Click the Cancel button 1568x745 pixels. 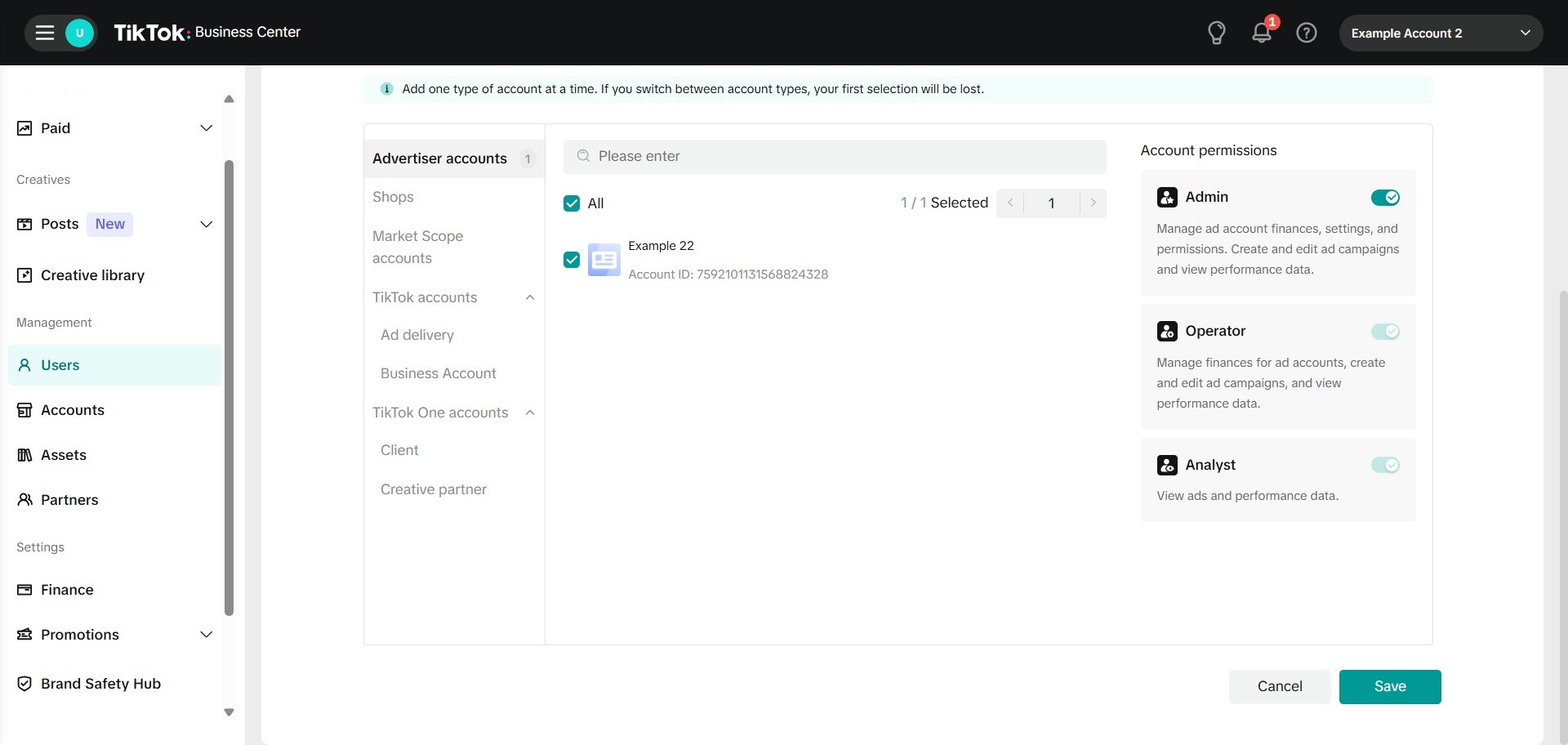click(1279, 686)
